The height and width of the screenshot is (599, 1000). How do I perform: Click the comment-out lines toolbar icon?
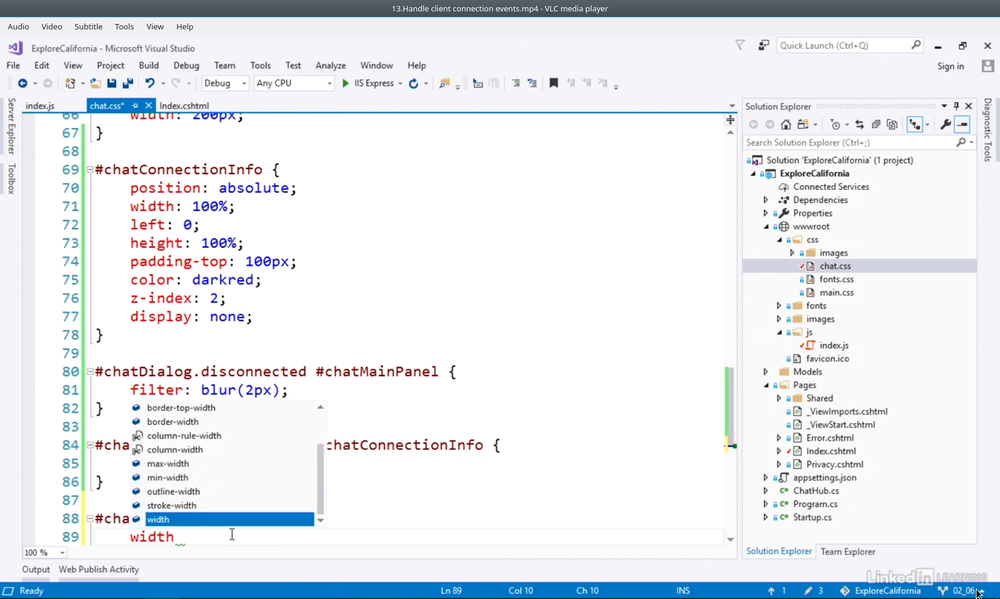tap(516, 83)
